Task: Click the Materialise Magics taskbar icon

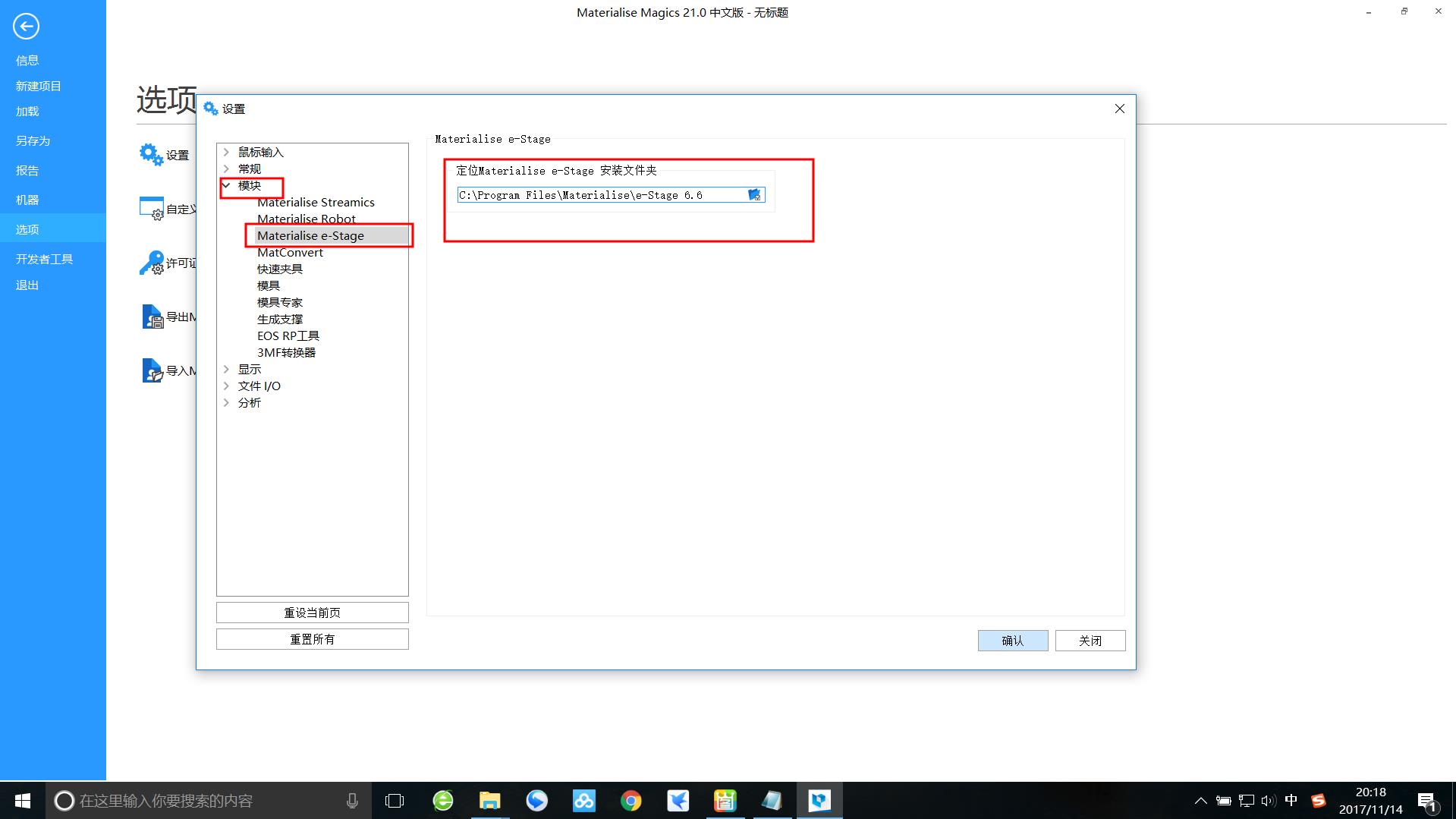Action: click(819, 801)
